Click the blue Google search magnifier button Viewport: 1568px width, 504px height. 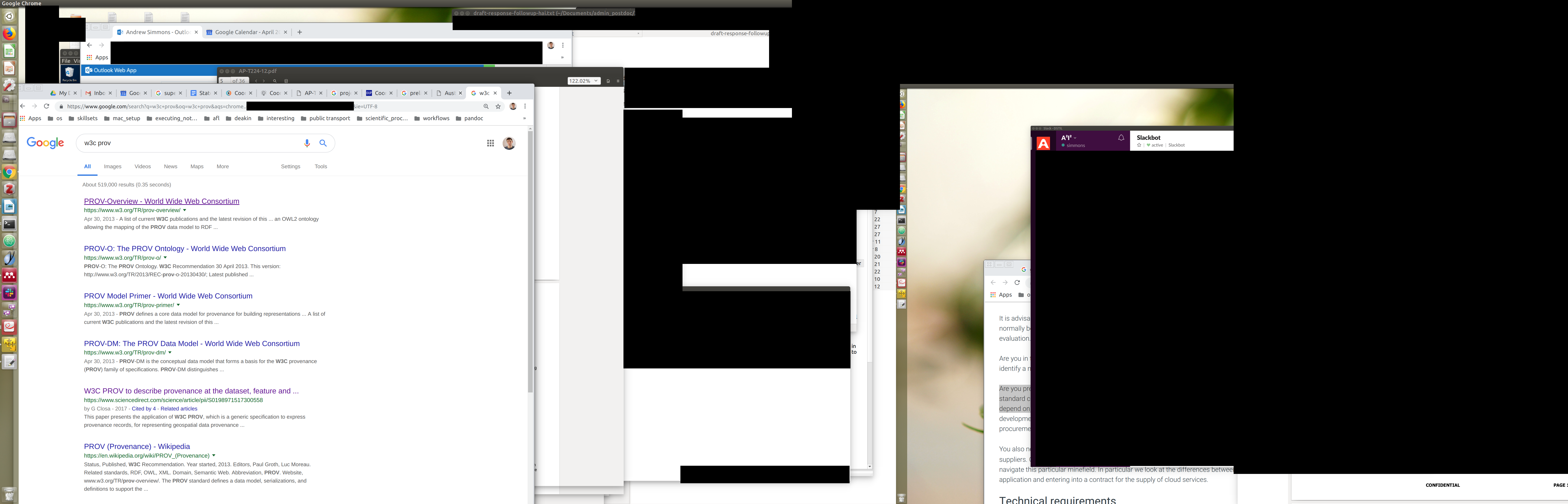click(x=323, y=143)
